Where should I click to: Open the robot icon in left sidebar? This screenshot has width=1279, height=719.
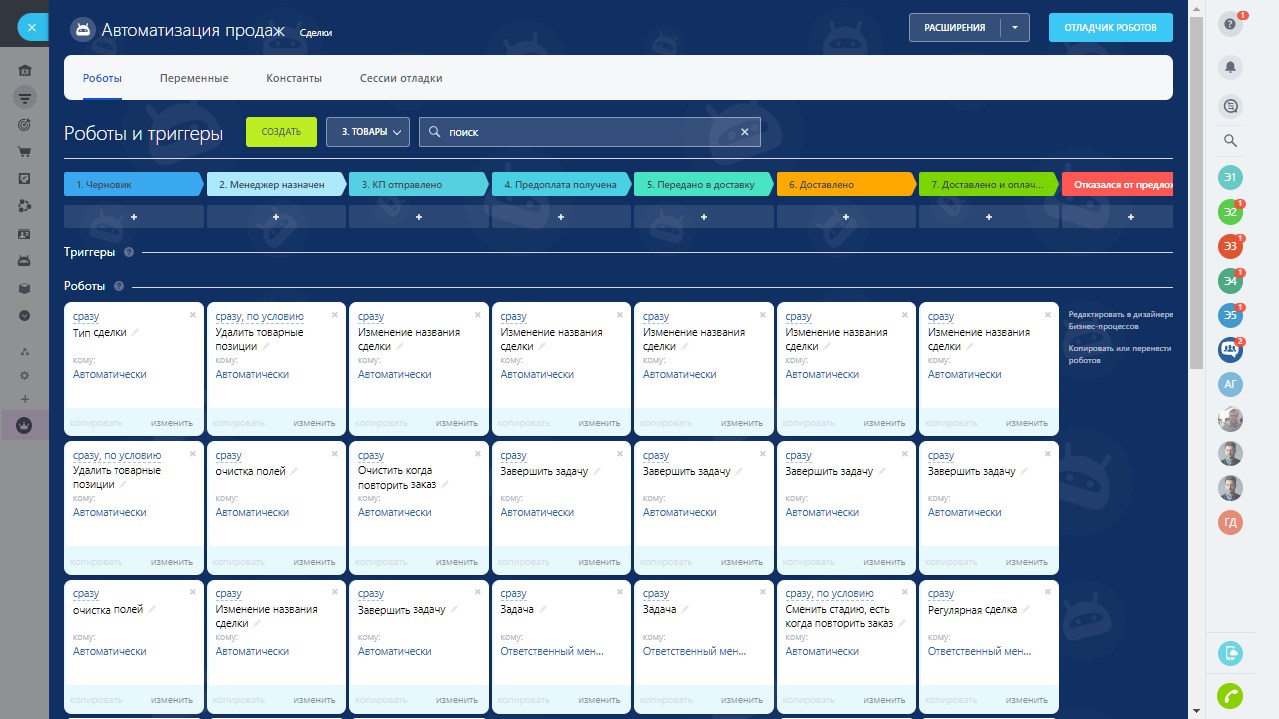25,261
